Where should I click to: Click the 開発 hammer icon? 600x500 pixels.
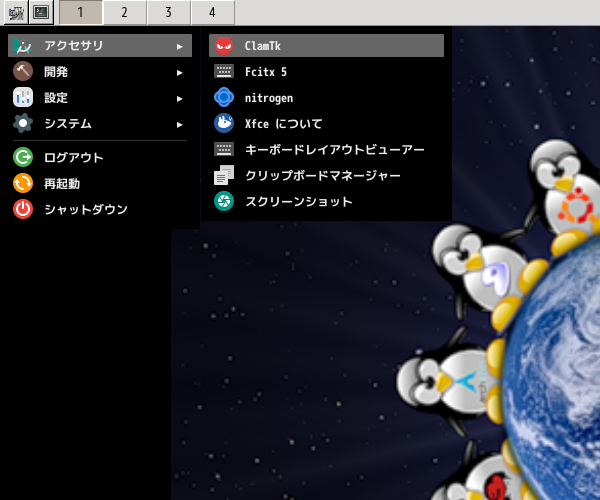pos(23,72)
